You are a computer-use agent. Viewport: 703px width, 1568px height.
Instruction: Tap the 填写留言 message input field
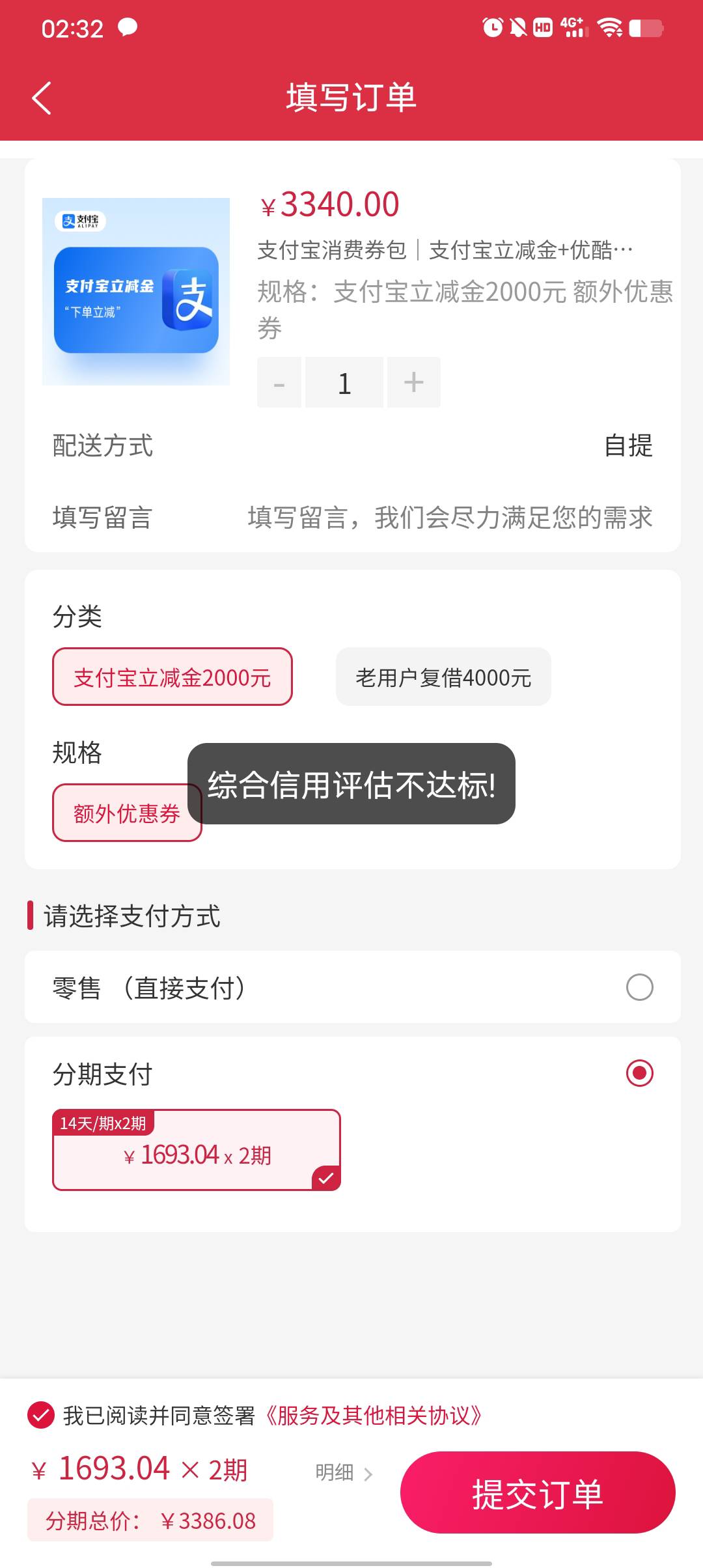(449, 518)
